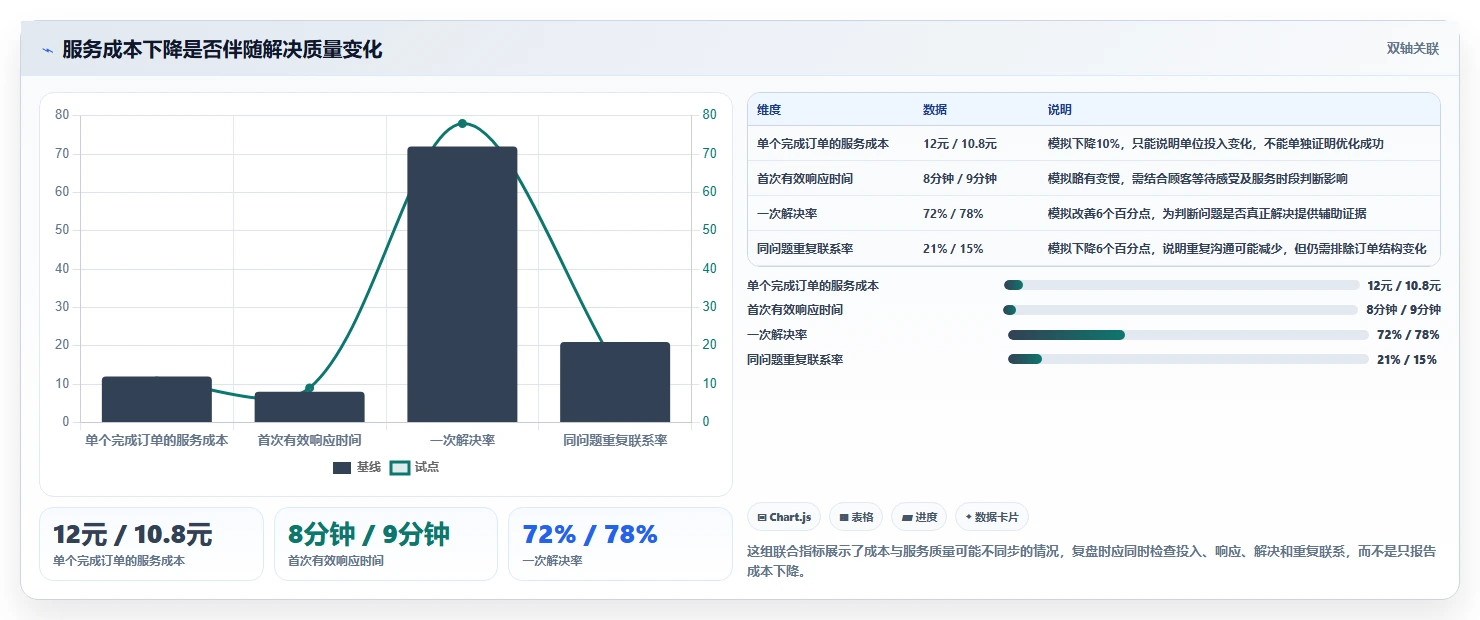The image size is (1480, 620).
Task: Click the explanation starting 模拟下降6个百分点
Action: click(x=1237, y=248)
